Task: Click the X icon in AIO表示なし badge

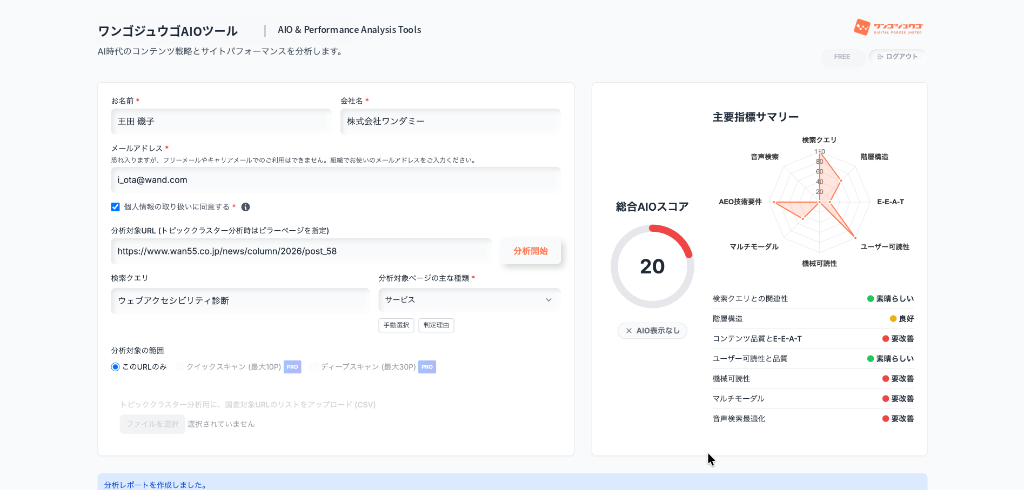Action: [629, 331]
